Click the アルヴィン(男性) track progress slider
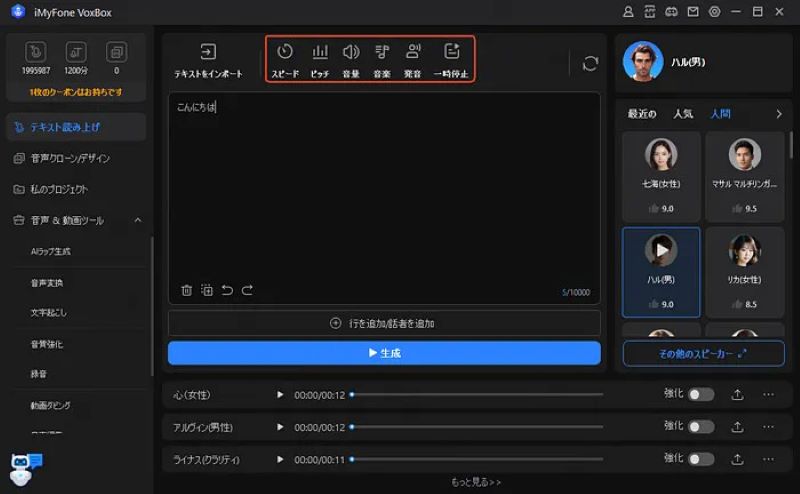The width and height of the screenshot is (800, 494). coord(476,427)
